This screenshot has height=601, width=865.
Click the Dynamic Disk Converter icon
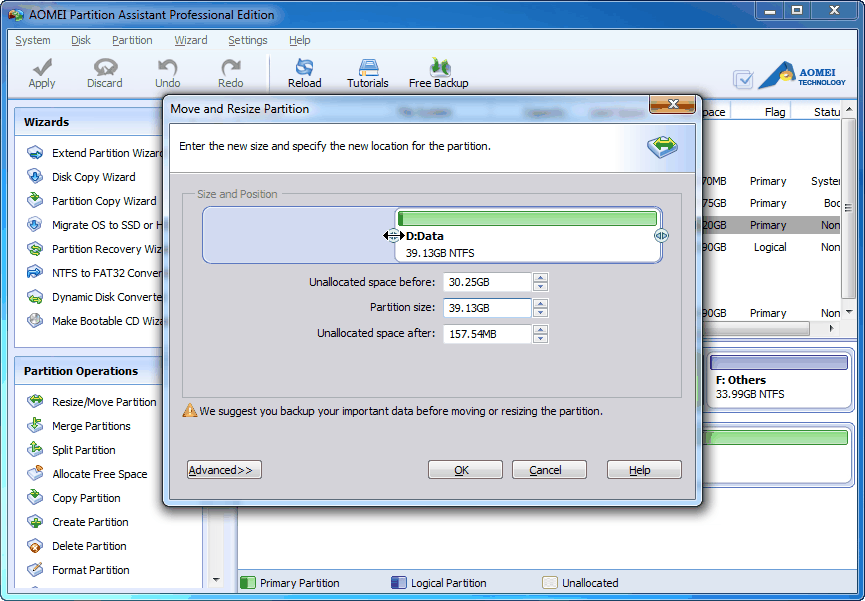click(35, 297)
